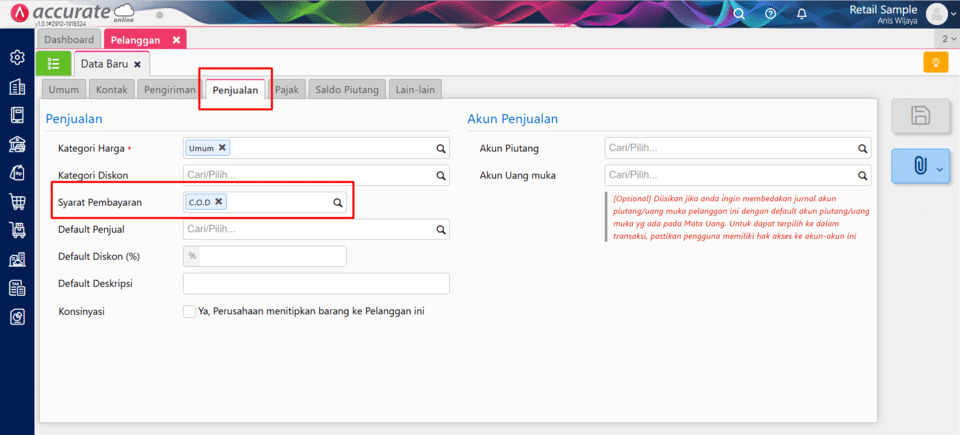
Task: Click the user avatar picture
Action: pyautogui.click(x=936, y=13)
